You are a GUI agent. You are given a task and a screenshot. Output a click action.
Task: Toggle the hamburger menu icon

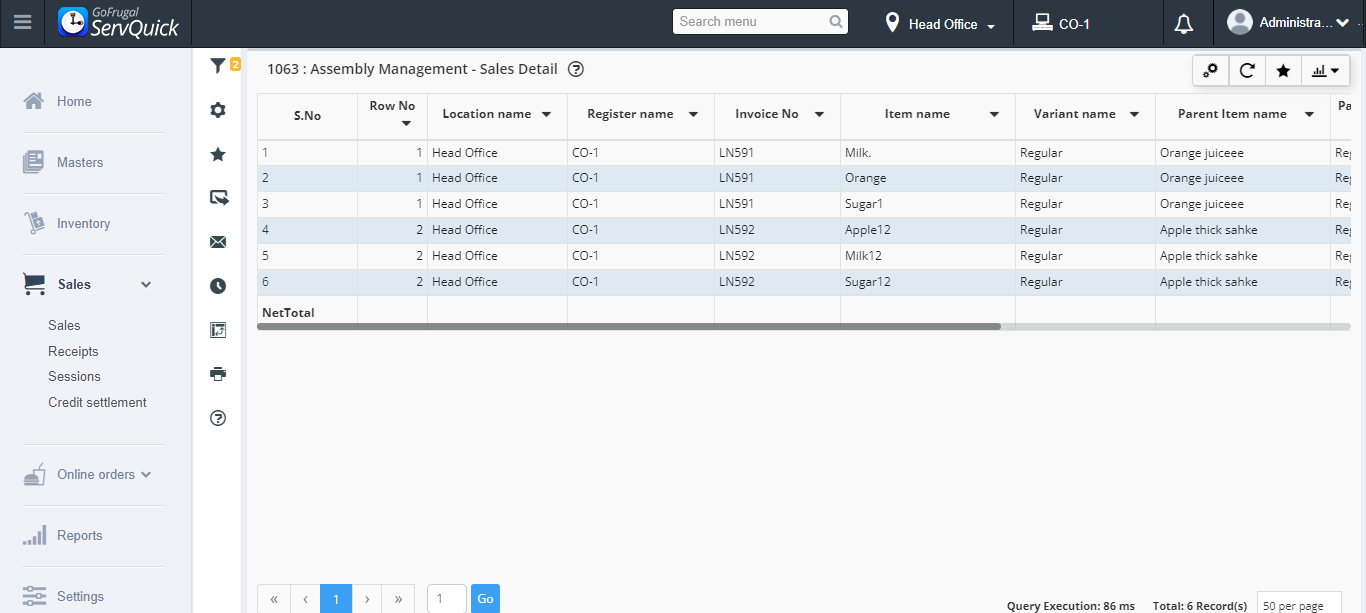22,22
